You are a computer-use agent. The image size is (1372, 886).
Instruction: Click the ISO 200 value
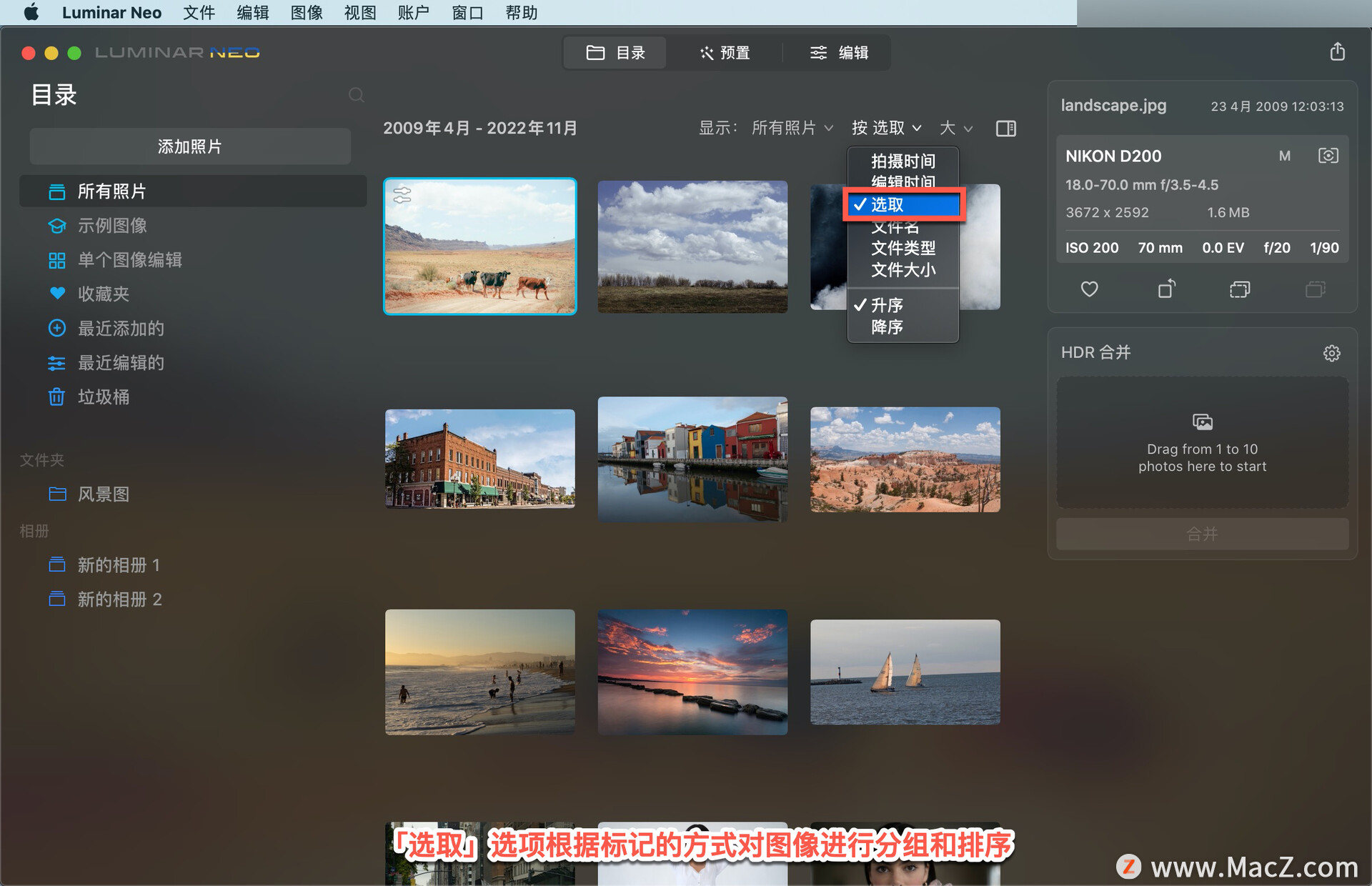click(x=1092, y=248)
